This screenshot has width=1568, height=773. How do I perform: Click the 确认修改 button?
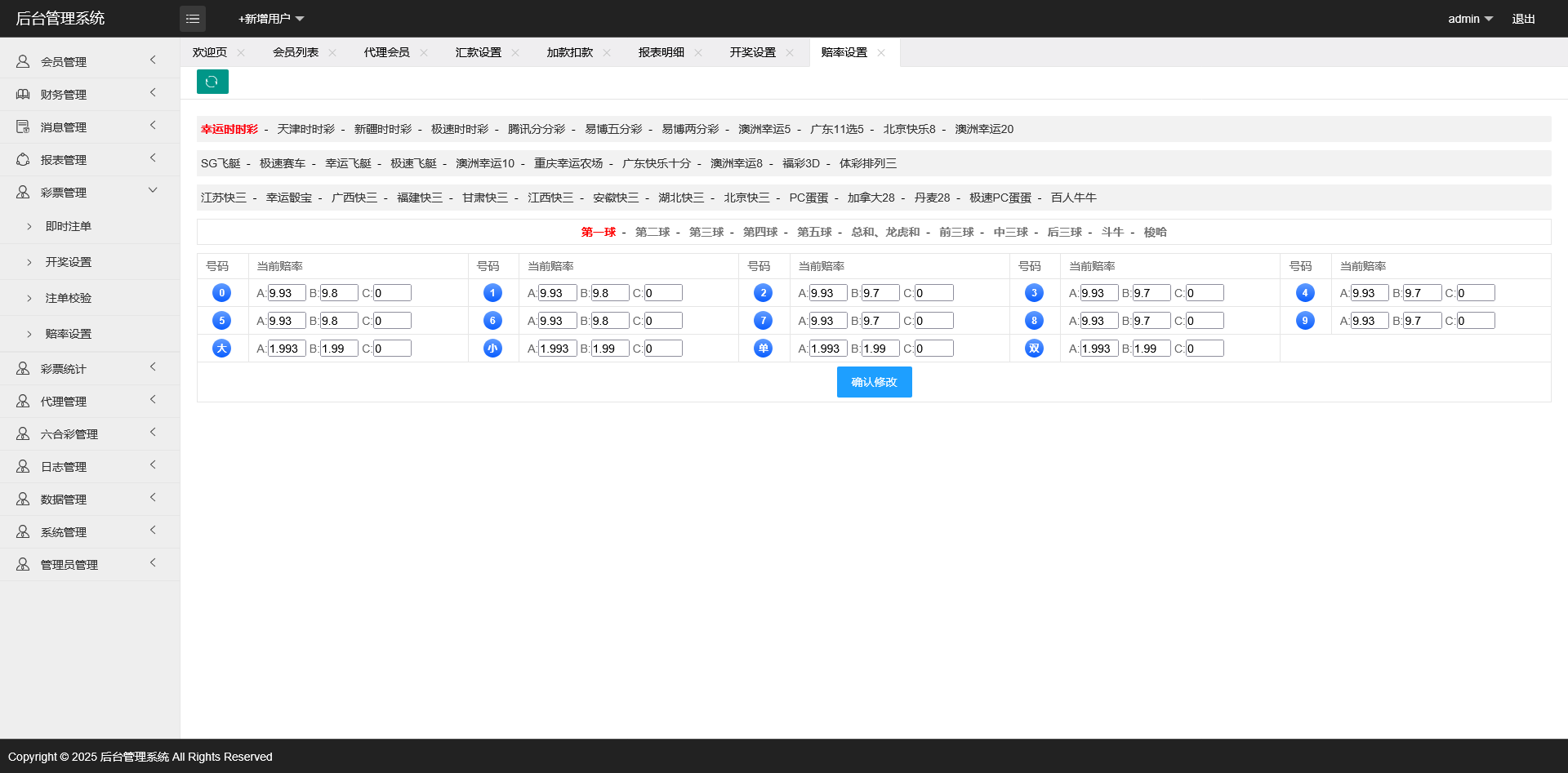tap(874, 382)
